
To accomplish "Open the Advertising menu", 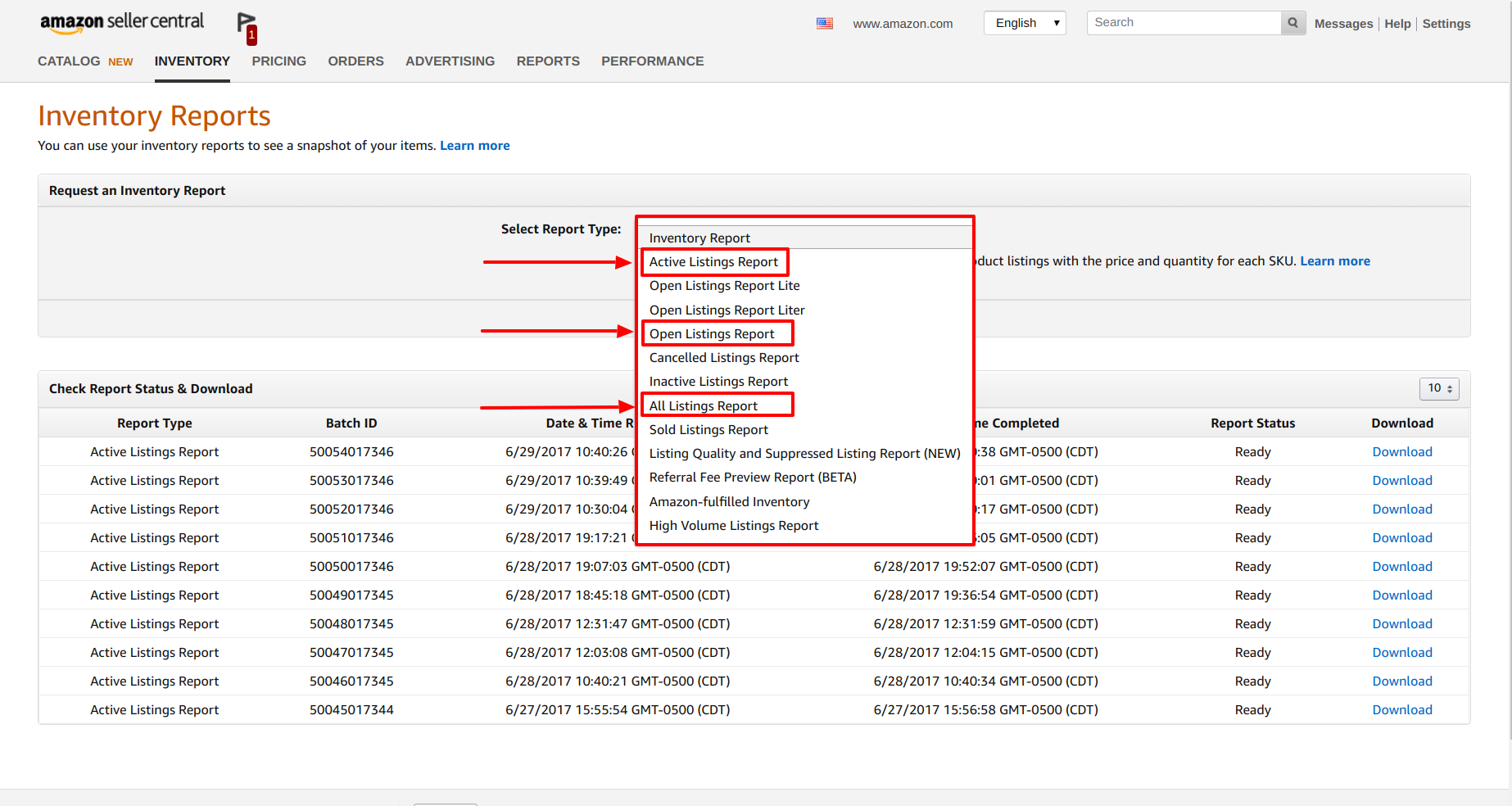I will click(x=450, y=61).
